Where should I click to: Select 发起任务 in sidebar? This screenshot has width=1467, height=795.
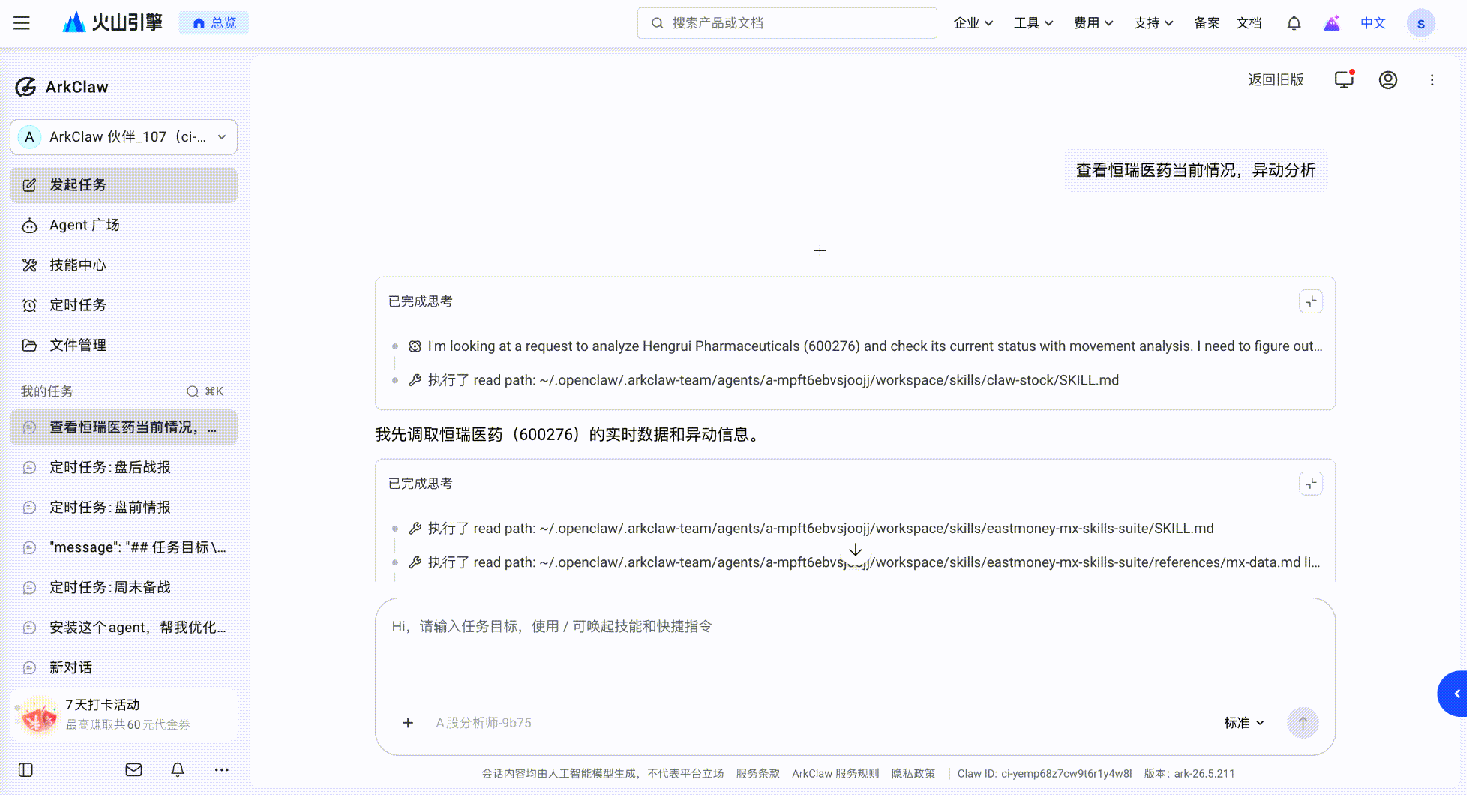point(124,185)
